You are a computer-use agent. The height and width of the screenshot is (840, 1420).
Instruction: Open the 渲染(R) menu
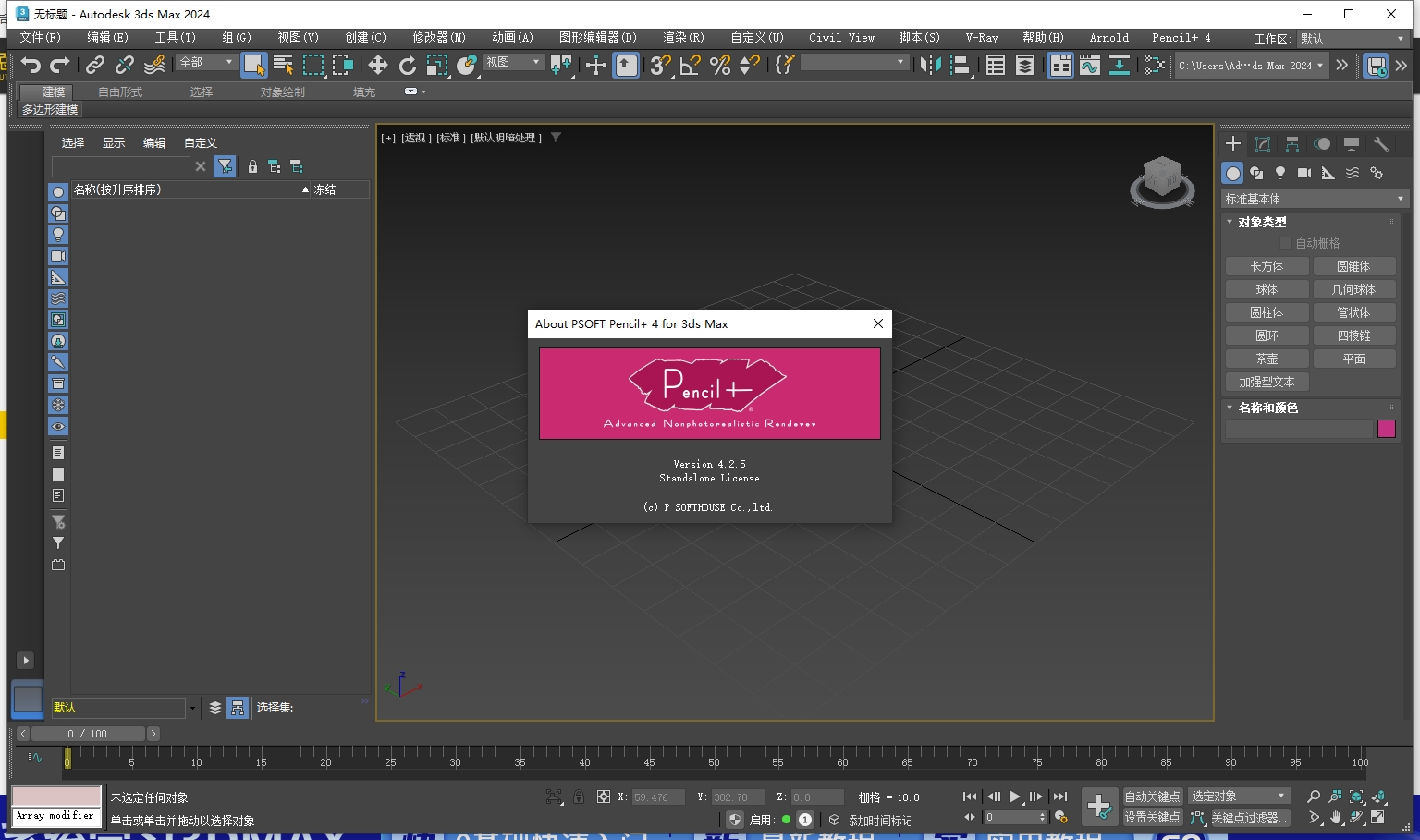click(682, 38)
